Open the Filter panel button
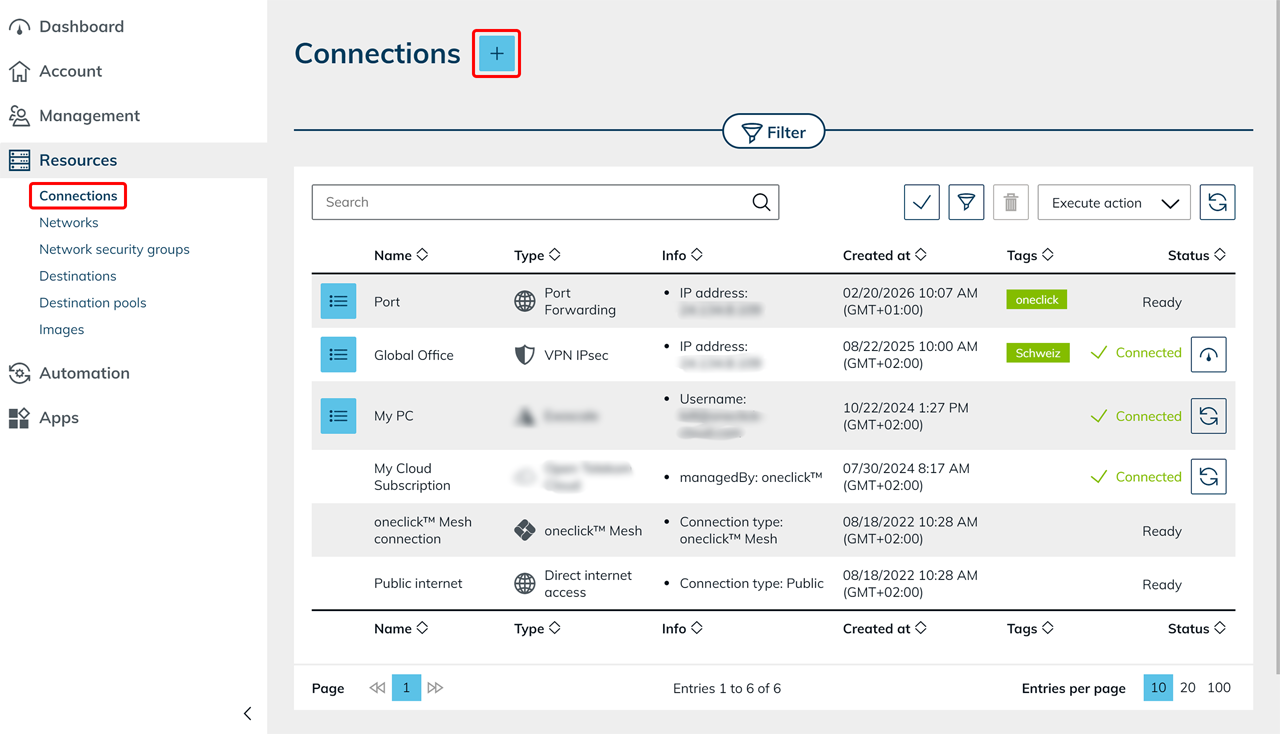The width and height of the screenshot is (1280, 734). [x=774, y=132]
